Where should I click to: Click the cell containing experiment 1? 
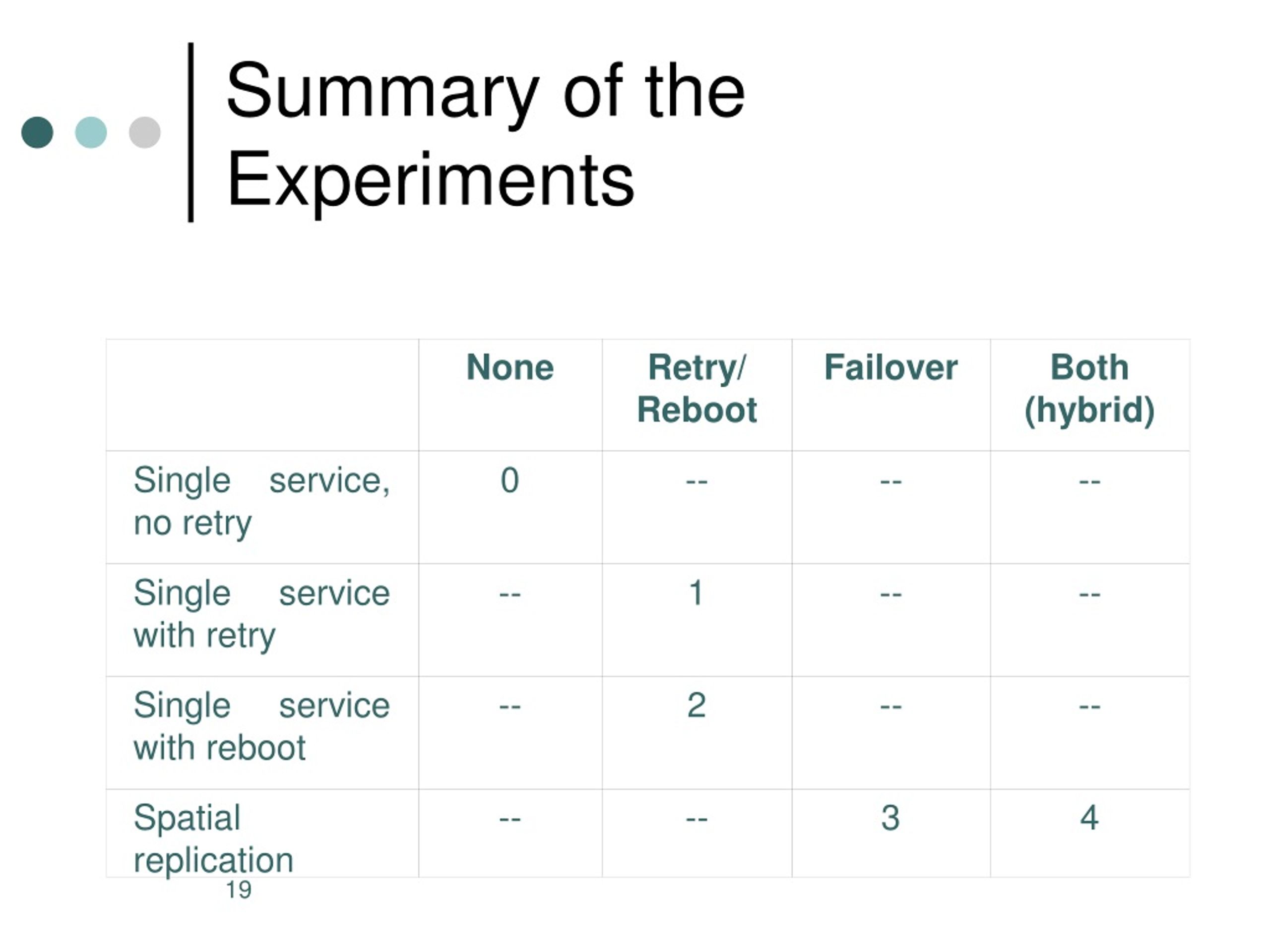click(x=697, y=620)
